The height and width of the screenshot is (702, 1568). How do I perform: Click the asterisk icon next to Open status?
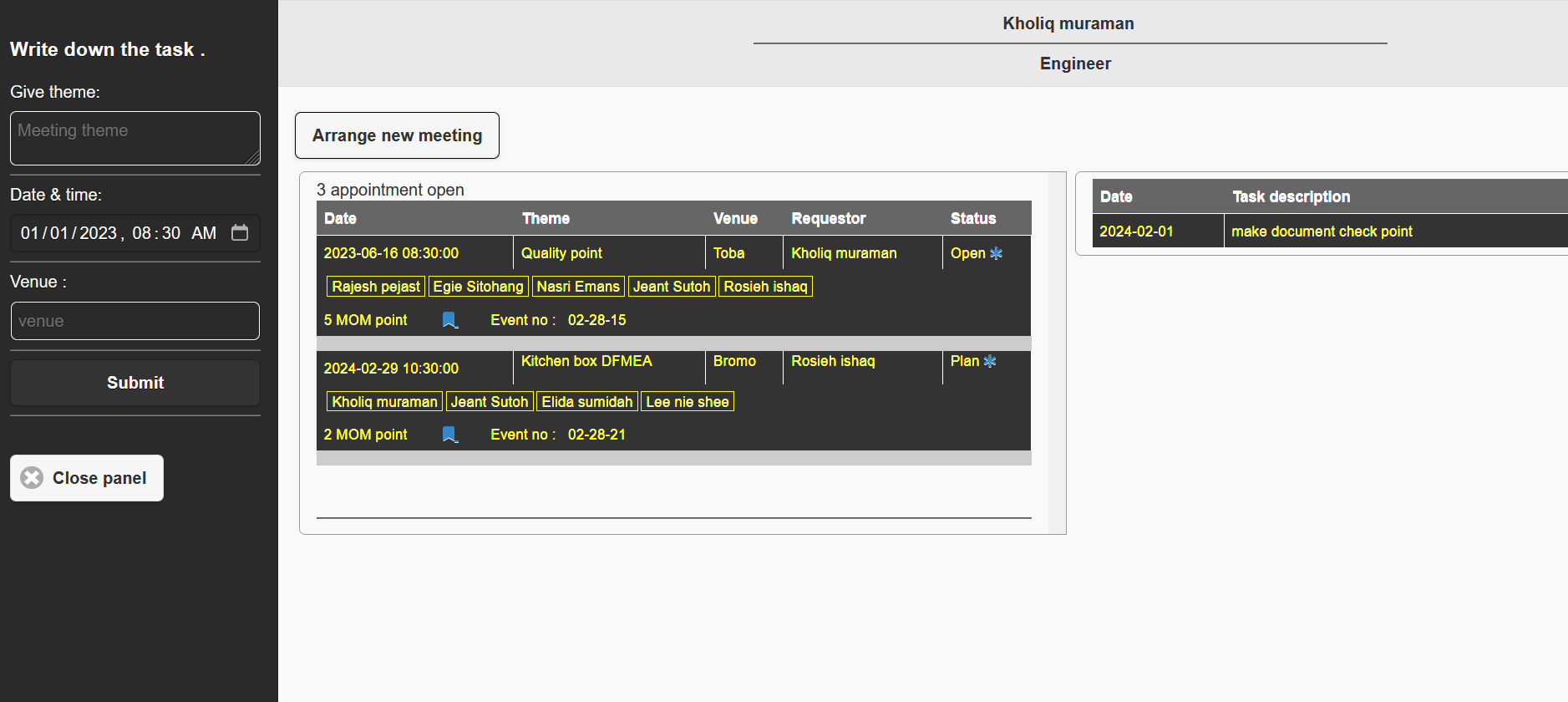coord(996,253)
